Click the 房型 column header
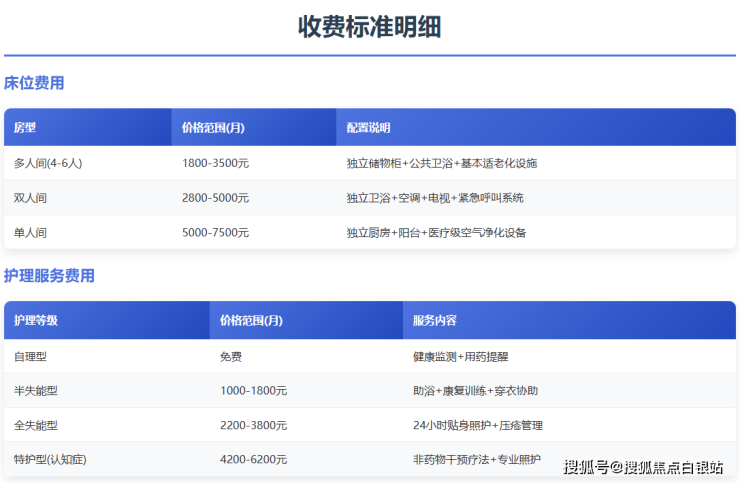 point(25,128)
